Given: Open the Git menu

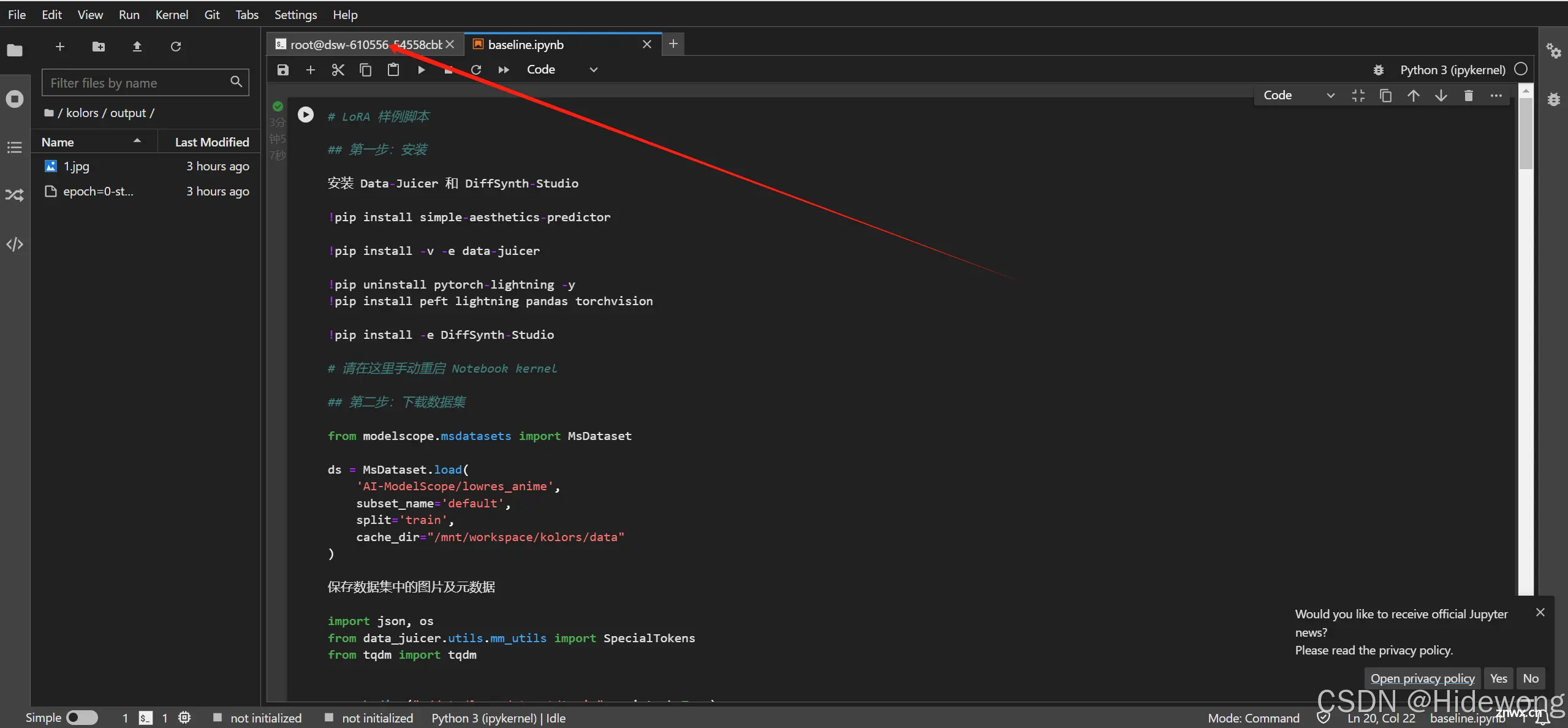Looking at the screenshot, I should coord(212,15).
